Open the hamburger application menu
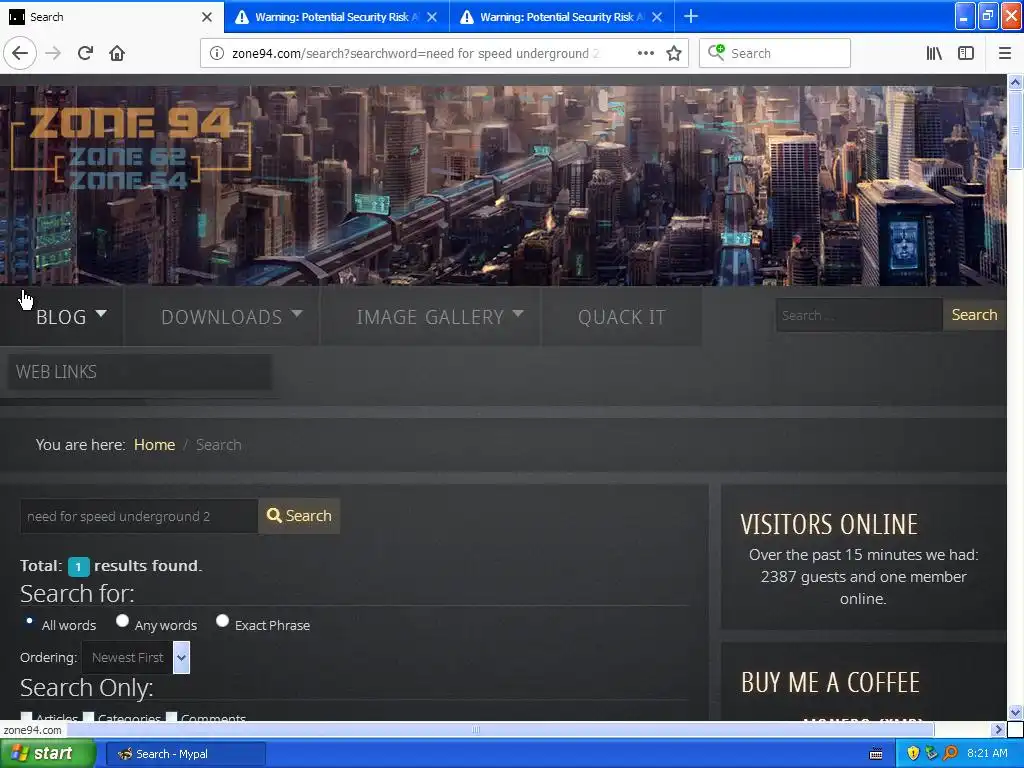This screenshot has width=1024, height=768. 1004,53
